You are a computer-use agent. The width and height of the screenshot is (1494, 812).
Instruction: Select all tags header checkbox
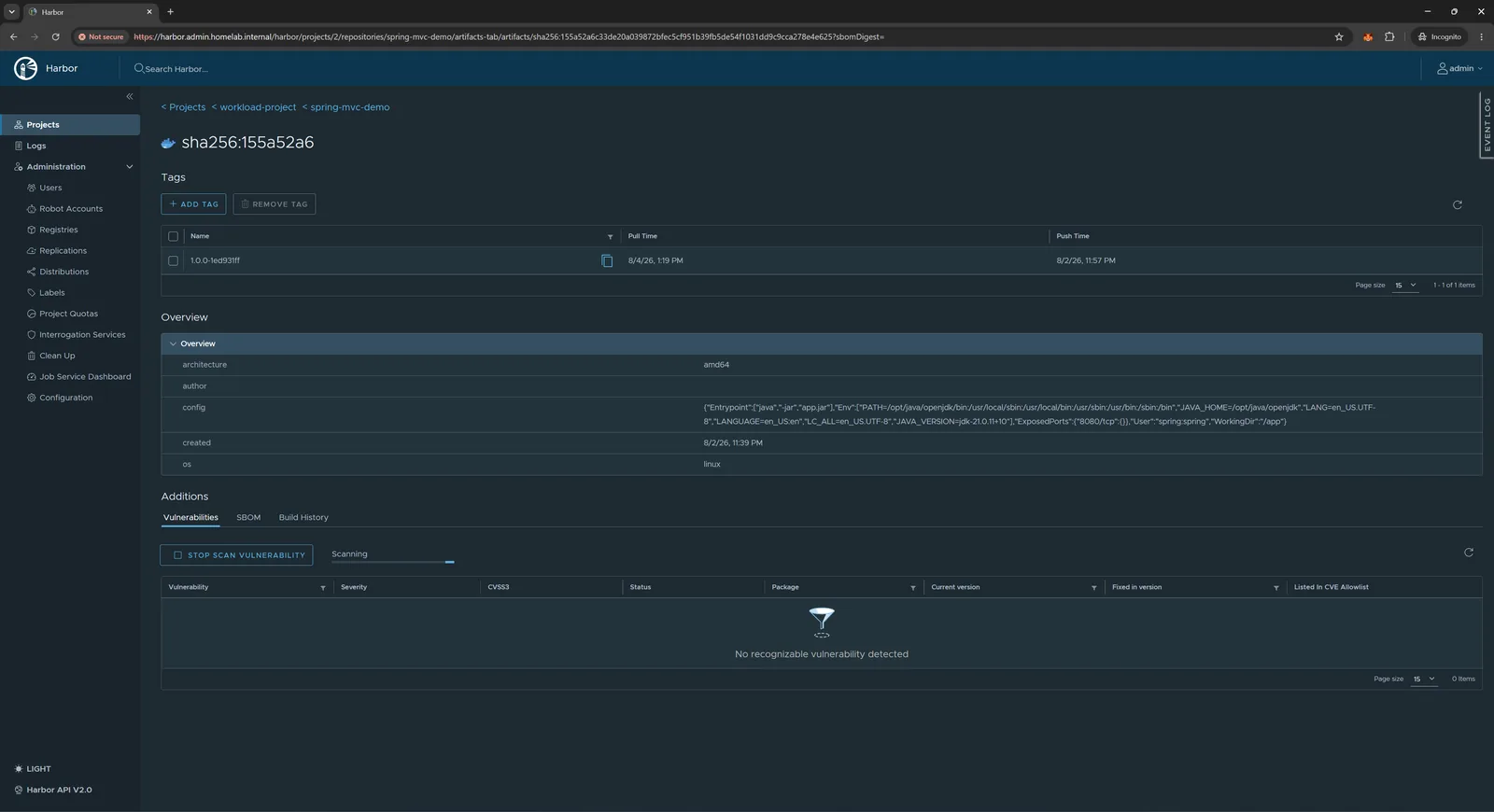[173, 236]
